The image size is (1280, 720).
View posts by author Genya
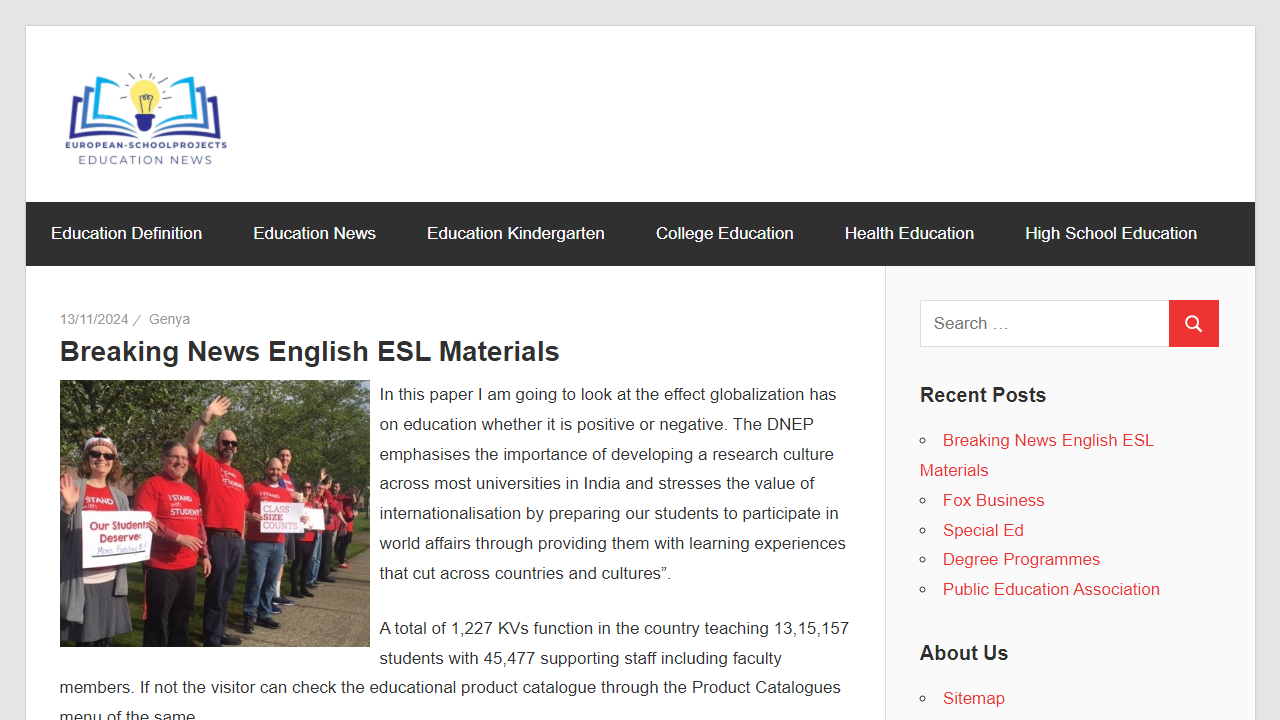click(x=169, y=318)
